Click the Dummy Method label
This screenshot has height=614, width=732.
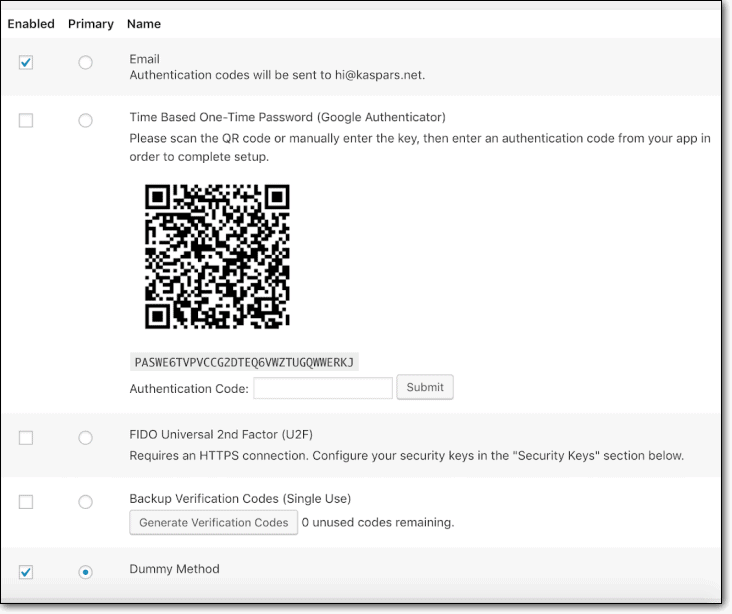(174, 569)
